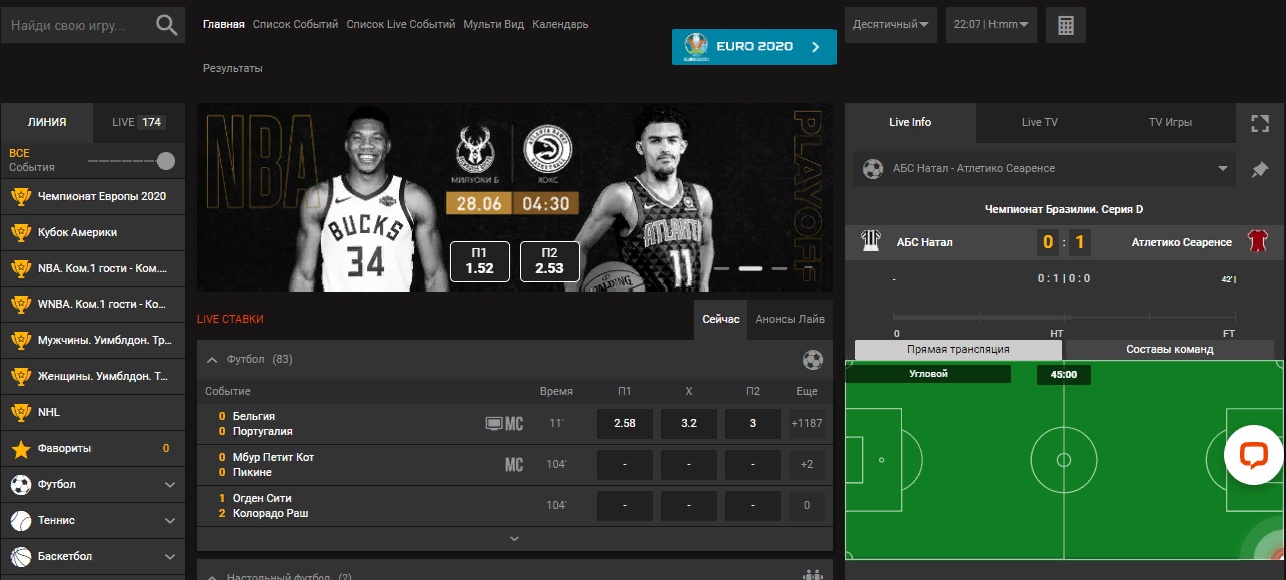Expand Теннис category in left sidebar

click(169, 520)
